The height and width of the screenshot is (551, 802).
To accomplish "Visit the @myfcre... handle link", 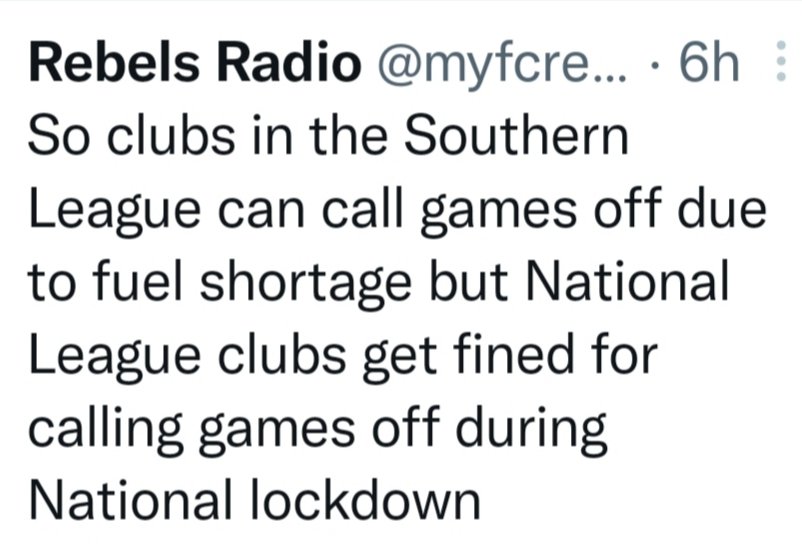I will [502, 65].
